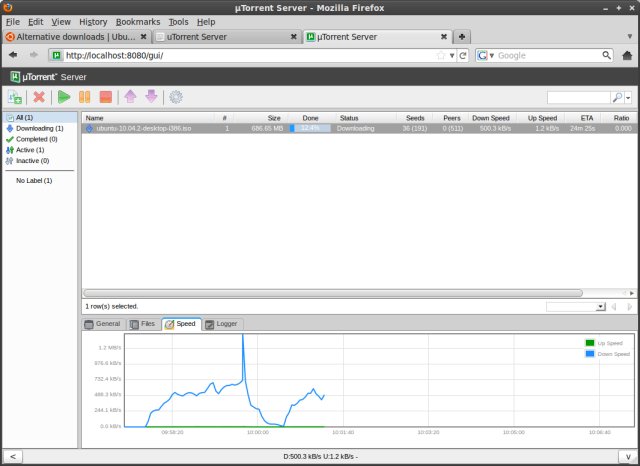Open the Preferences gear icon
Image resolution: width=640 pixels, height=466 pixels.
[176, 97]
